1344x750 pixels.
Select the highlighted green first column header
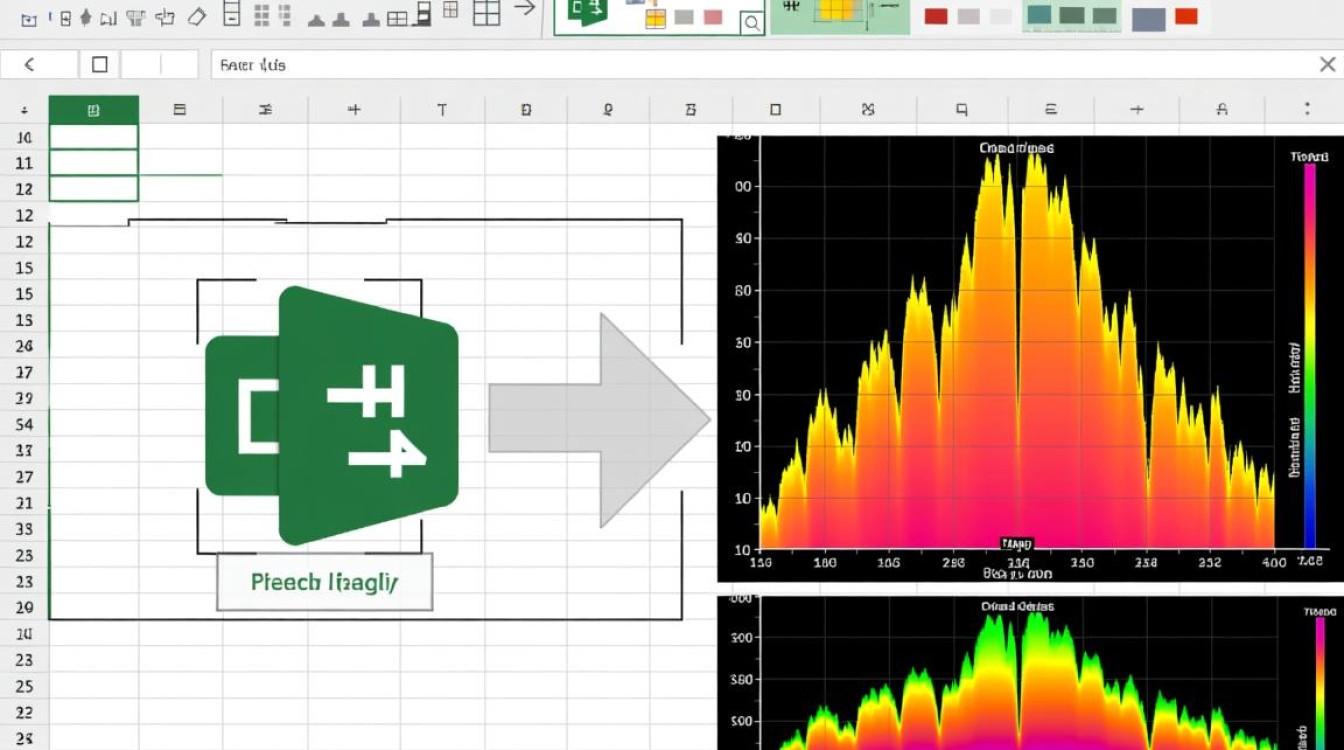click(x=93, y=110)
